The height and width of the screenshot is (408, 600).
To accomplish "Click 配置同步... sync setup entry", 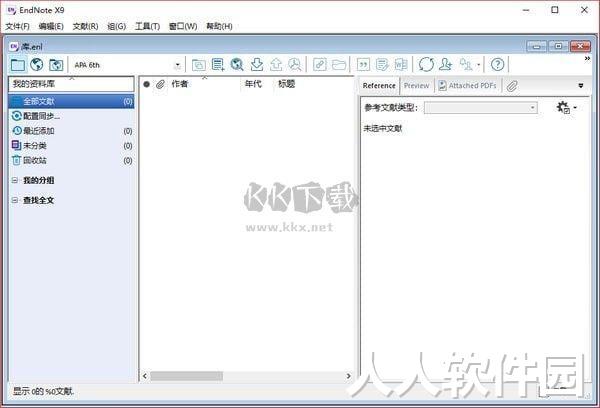I will [x=71, y=116].
